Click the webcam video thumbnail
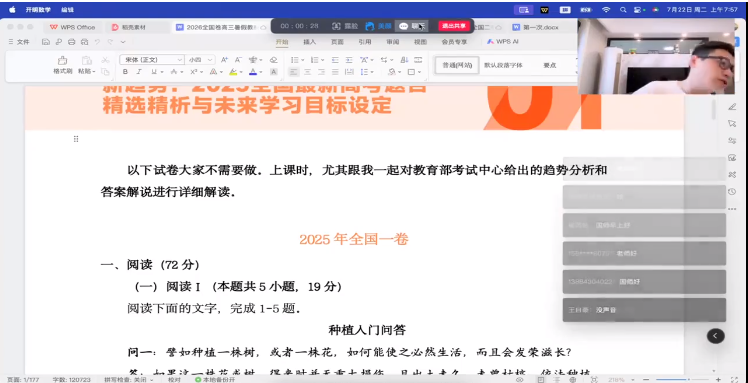 tap(656, 56)
